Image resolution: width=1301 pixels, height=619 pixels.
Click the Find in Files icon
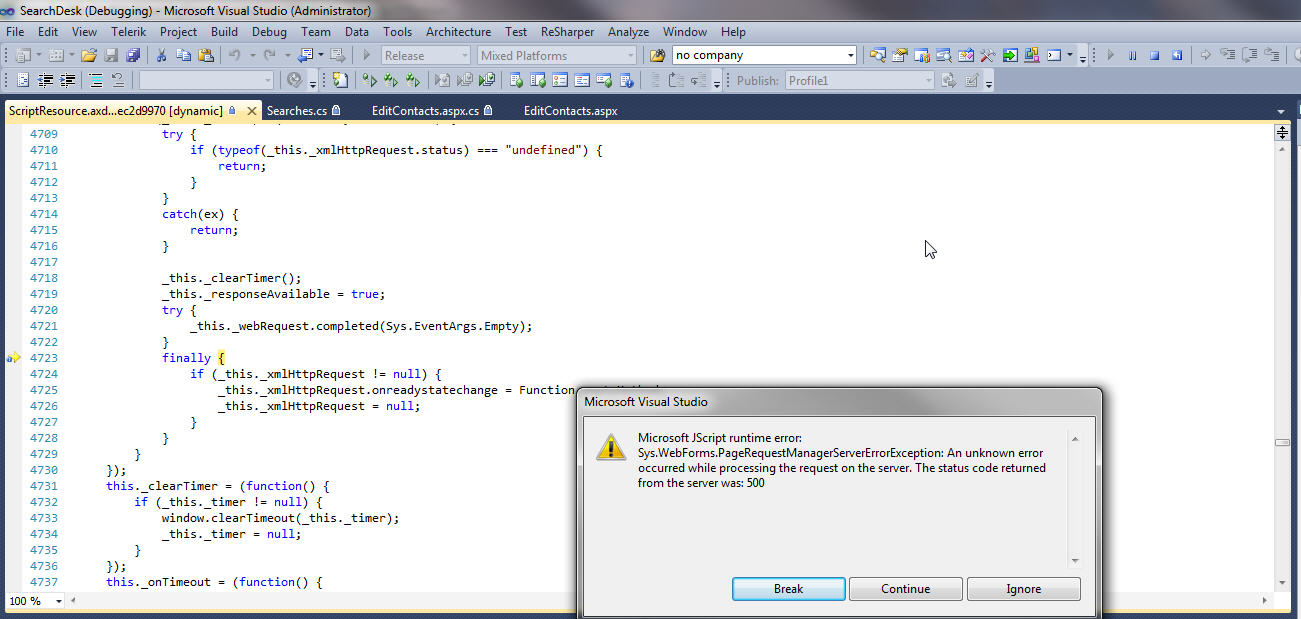tap(657, 56)
